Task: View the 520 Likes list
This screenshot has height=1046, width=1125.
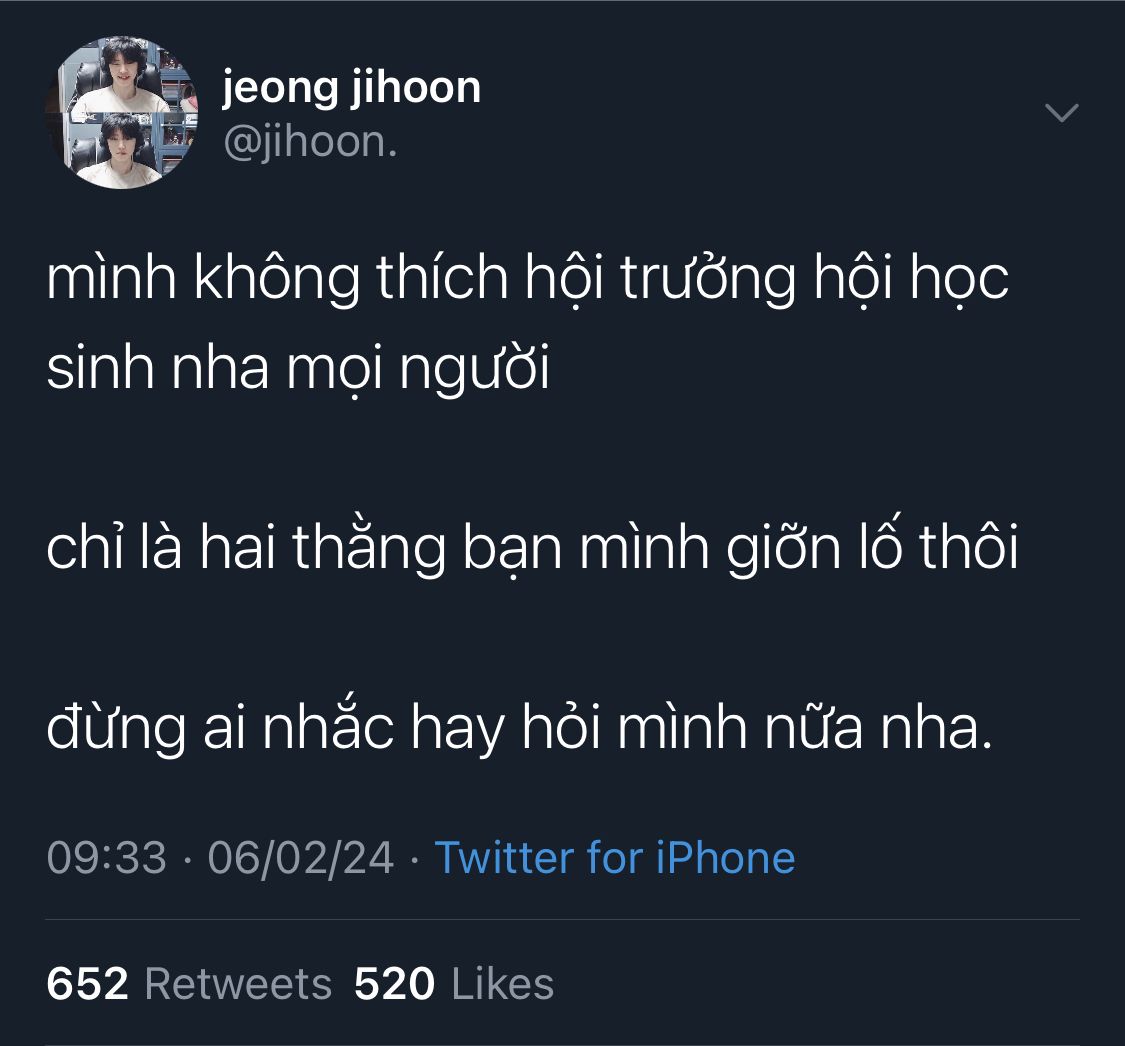Action: (453, 983)
